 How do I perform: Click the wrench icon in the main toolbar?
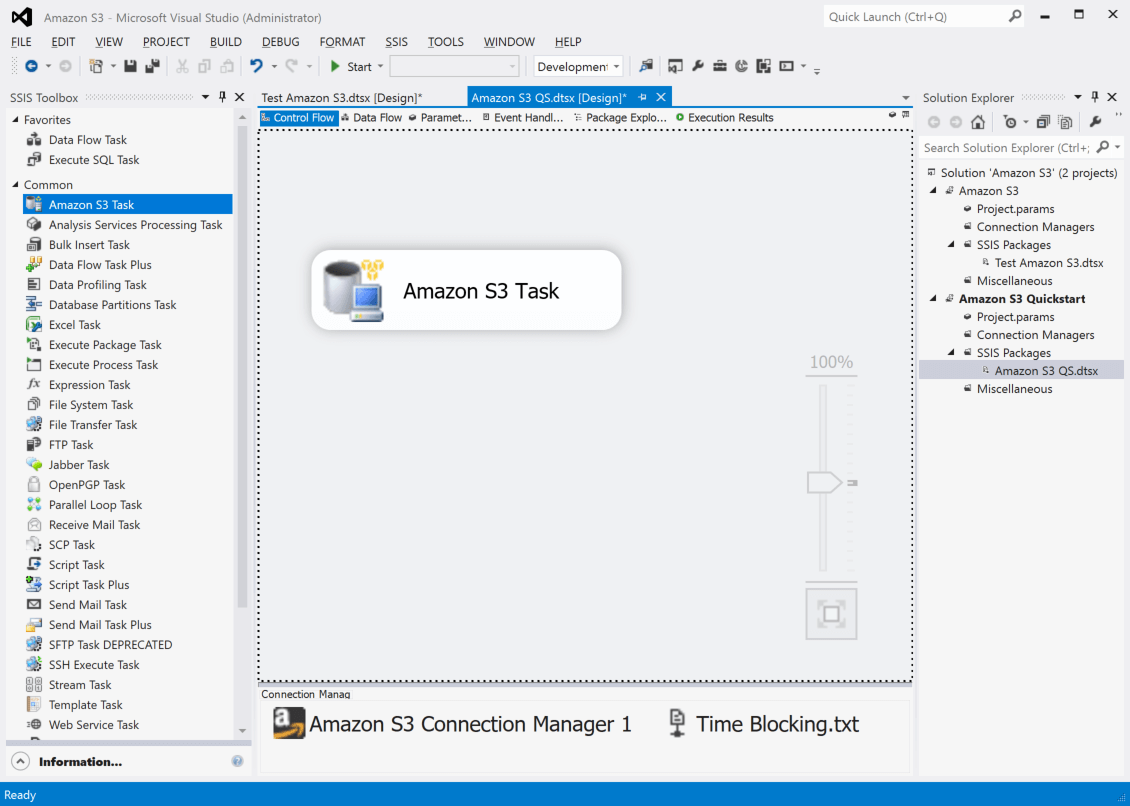point(698,66)
